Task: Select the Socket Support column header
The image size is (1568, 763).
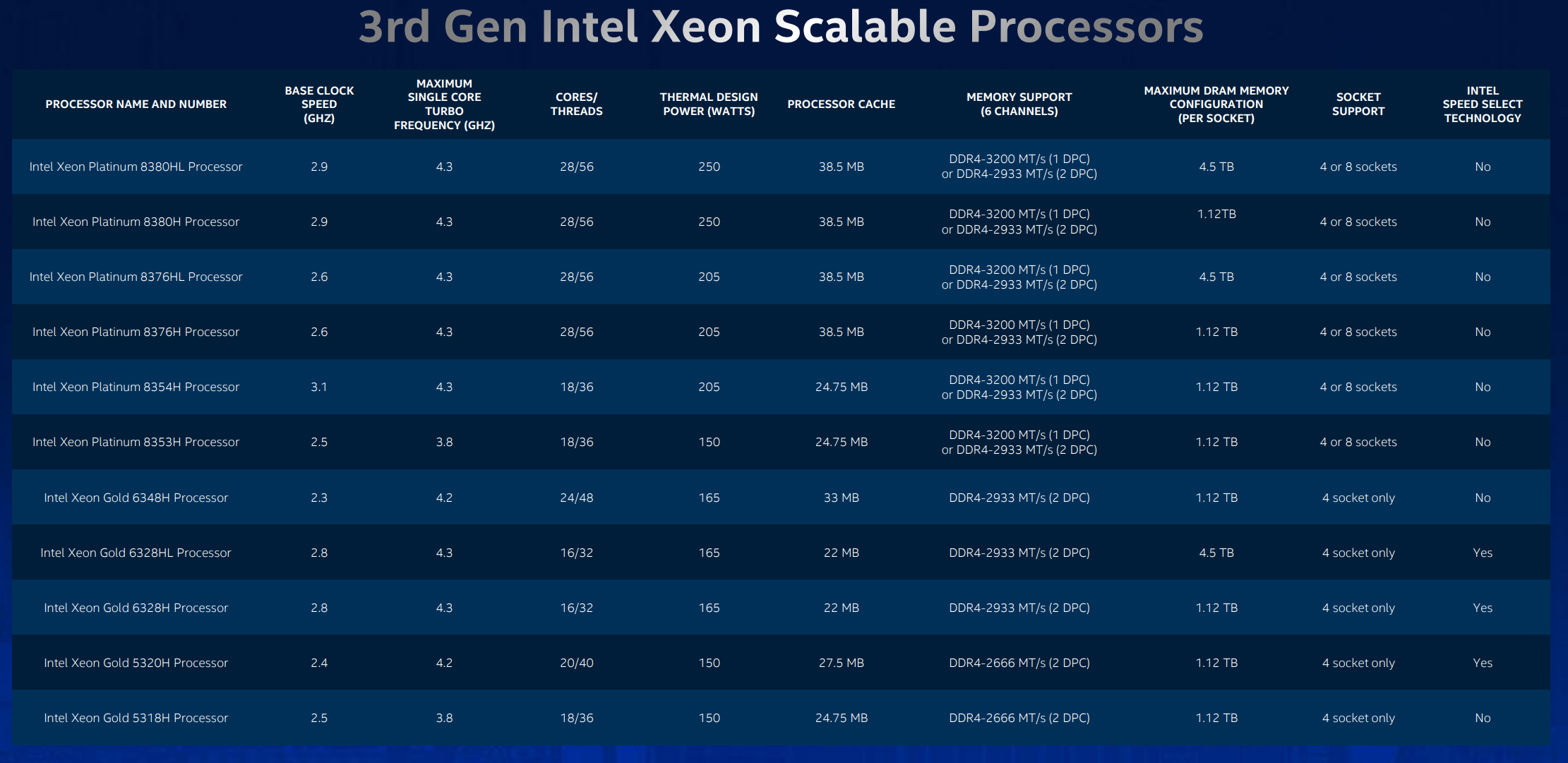Action: coord(1358,104)
